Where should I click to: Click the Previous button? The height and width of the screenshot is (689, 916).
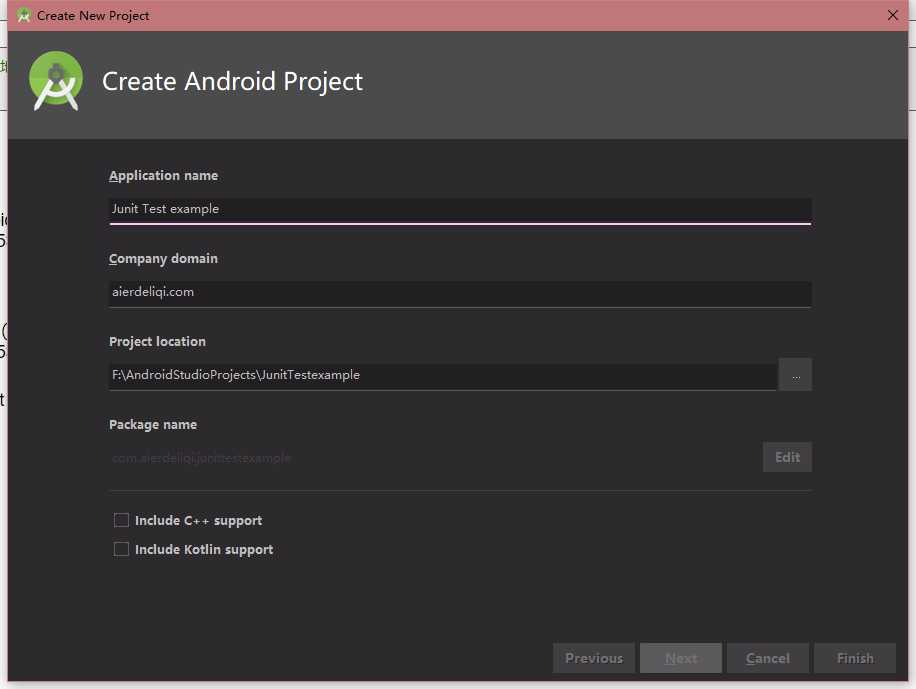click(x=594, y=658)
